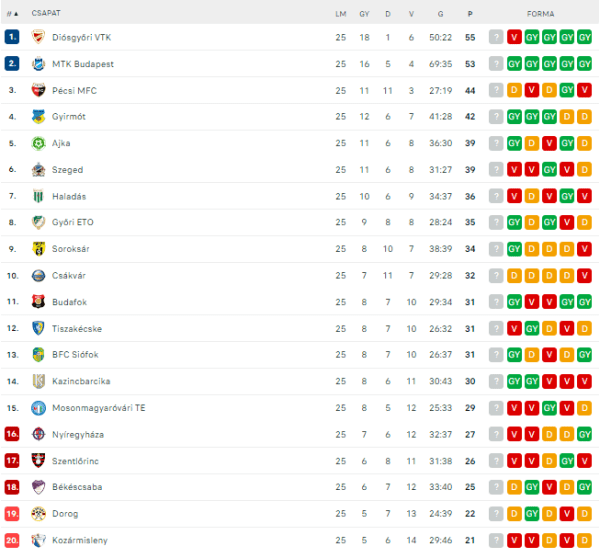Click the Dorog club logo
The image size is (600, 558).
[38, 514]
